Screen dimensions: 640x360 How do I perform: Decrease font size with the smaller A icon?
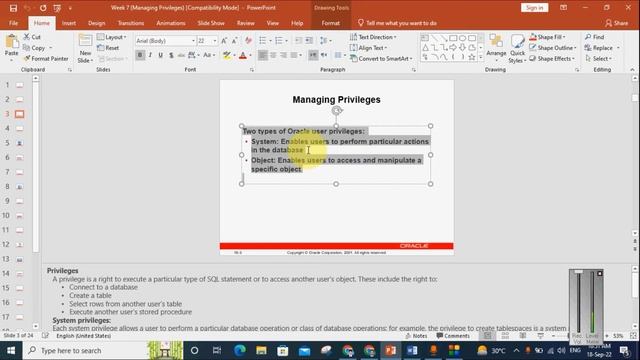[x=234, y=41]
